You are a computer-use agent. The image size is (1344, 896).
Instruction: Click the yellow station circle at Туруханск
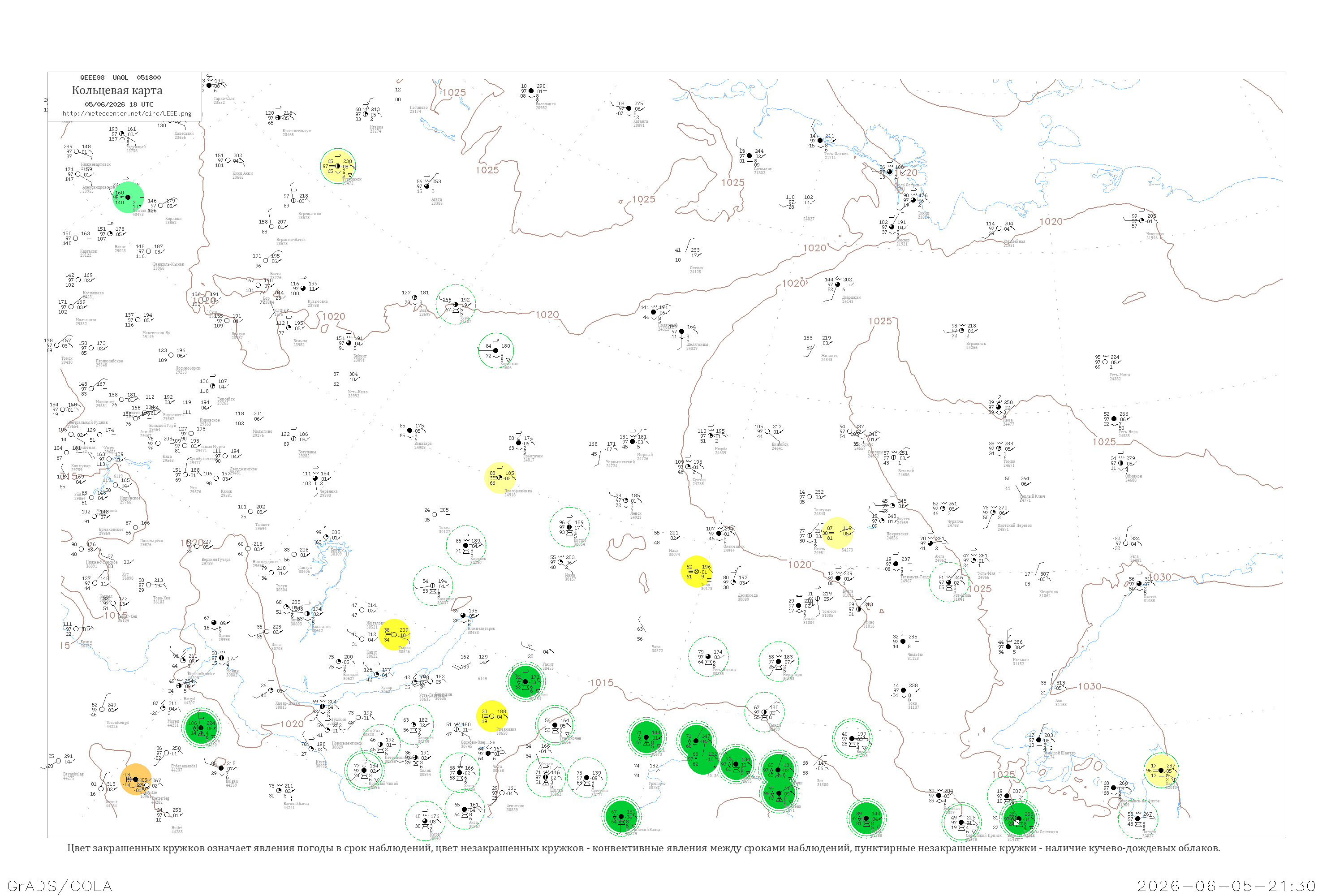click(338, 166)
